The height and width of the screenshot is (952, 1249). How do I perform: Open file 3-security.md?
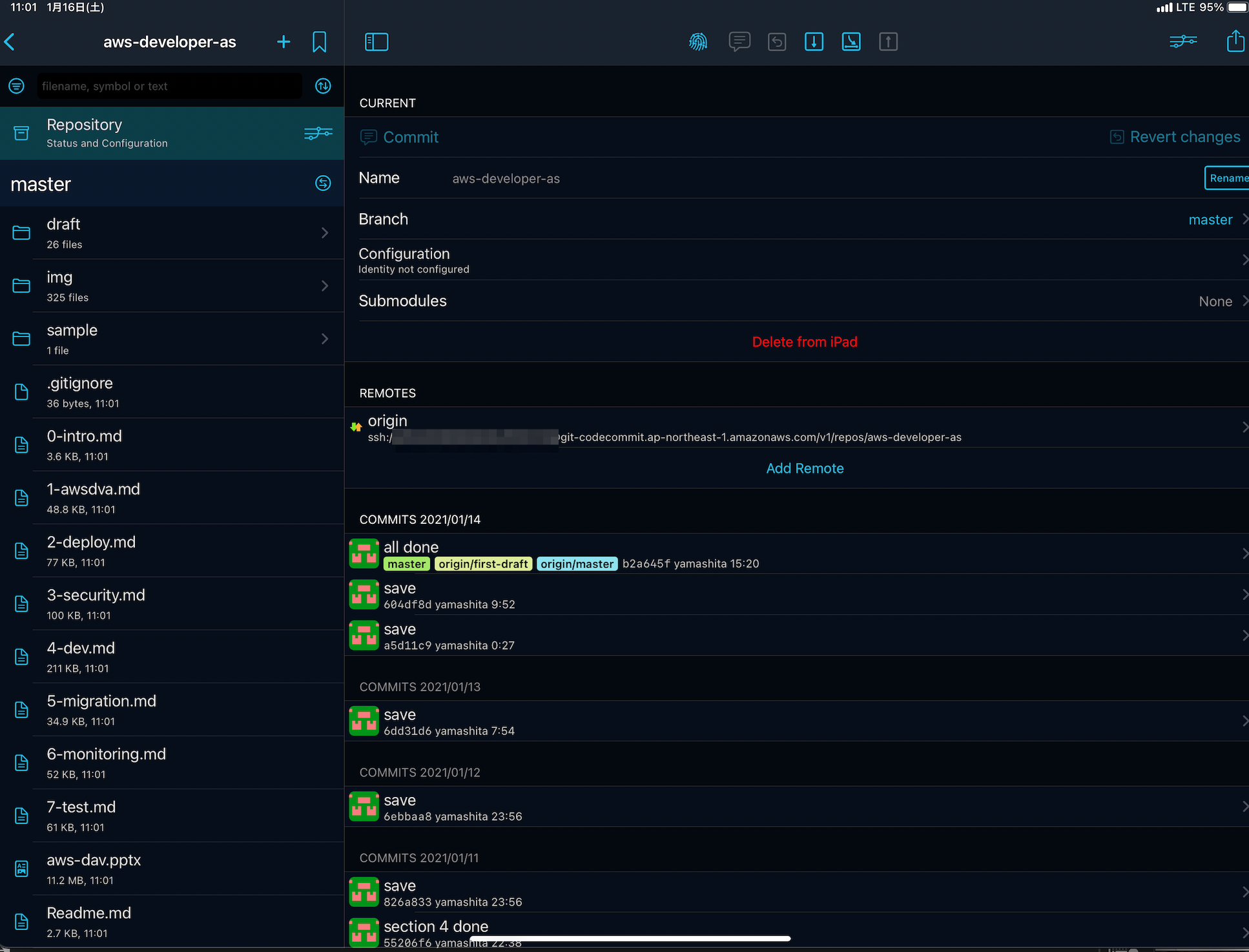pos(172,604)
